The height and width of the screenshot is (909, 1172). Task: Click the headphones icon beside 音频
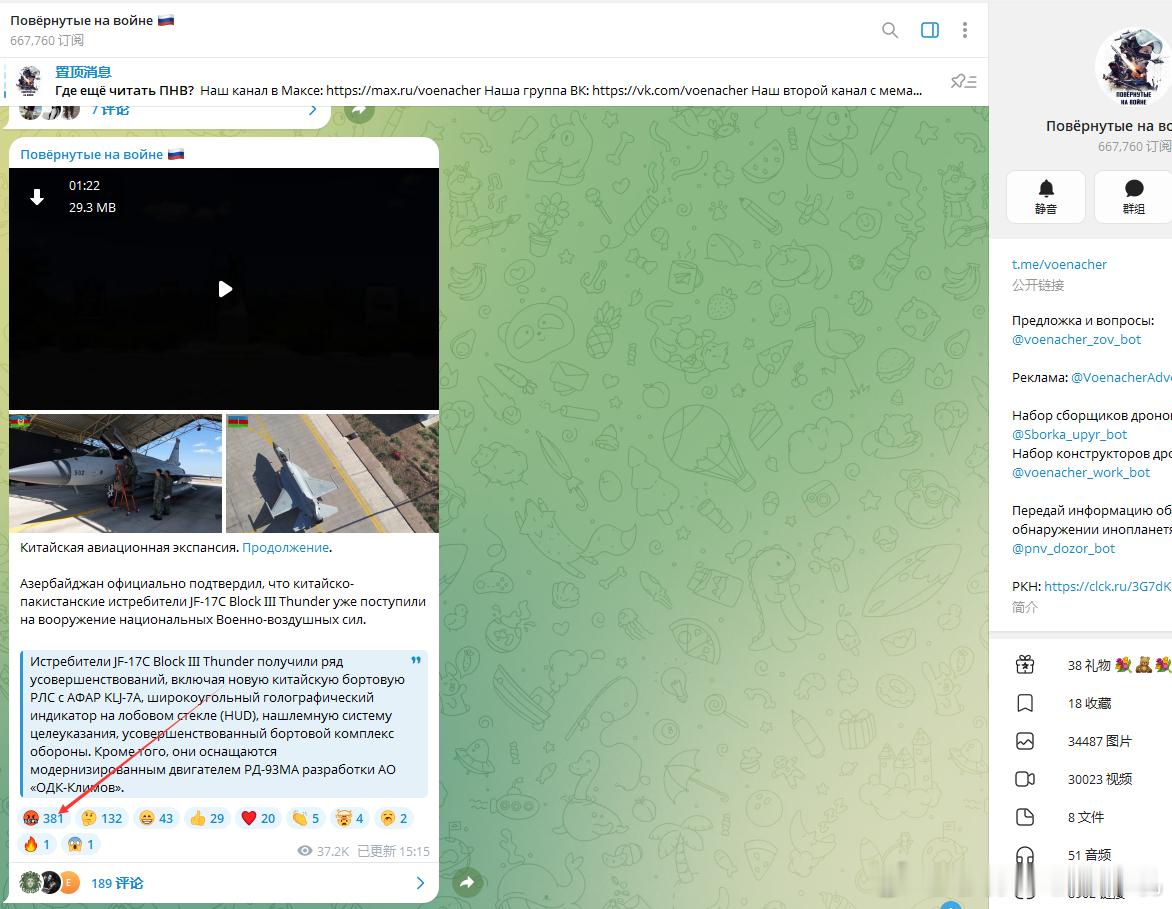point(1025,857)
